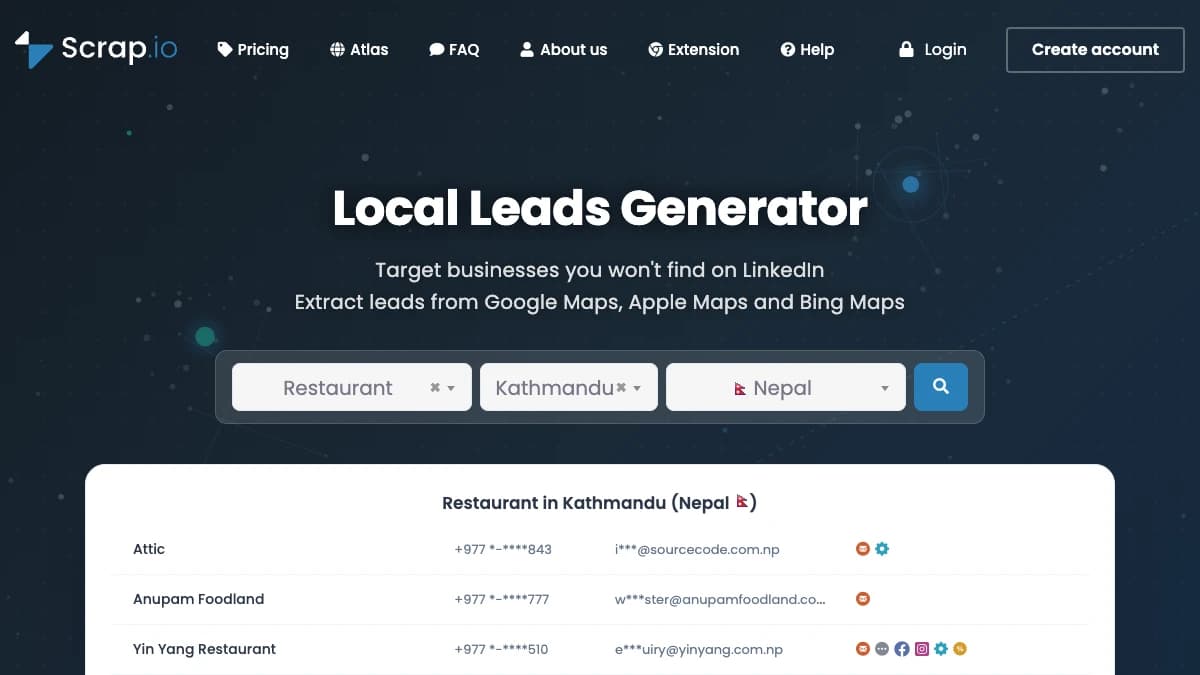1200x675 pixels.
Task: Go to the FAQ page
Action: 454,49
